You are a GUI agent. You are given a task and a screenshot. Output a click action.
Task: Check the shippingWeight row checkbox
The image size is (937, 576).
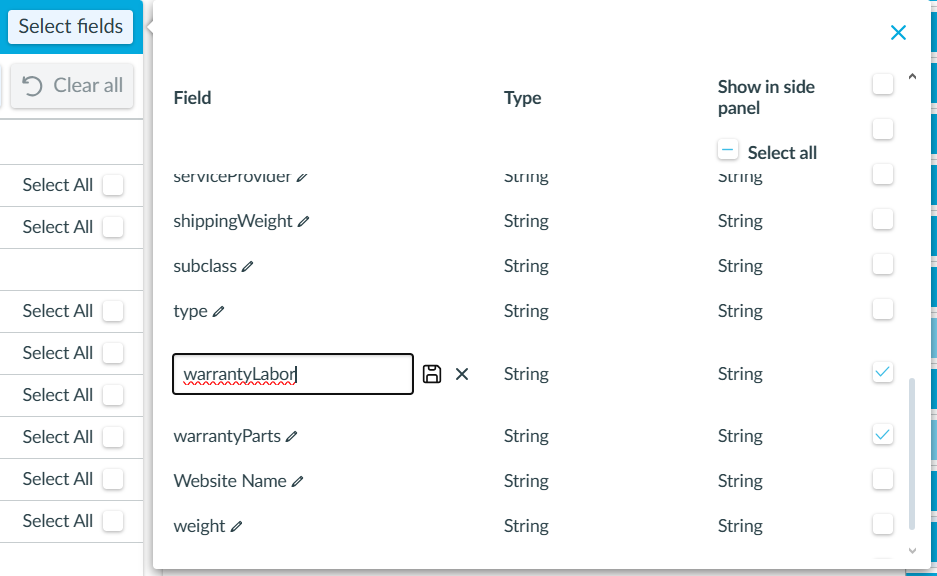tap(882, 220)
